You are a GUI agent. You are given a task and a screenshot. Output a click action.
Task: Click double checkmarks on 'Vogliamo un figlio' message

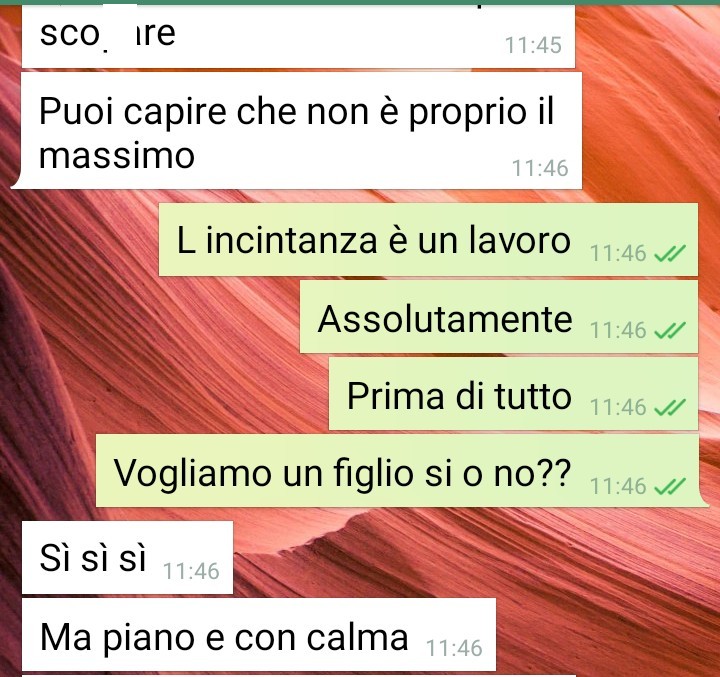[x=669, y=486]
